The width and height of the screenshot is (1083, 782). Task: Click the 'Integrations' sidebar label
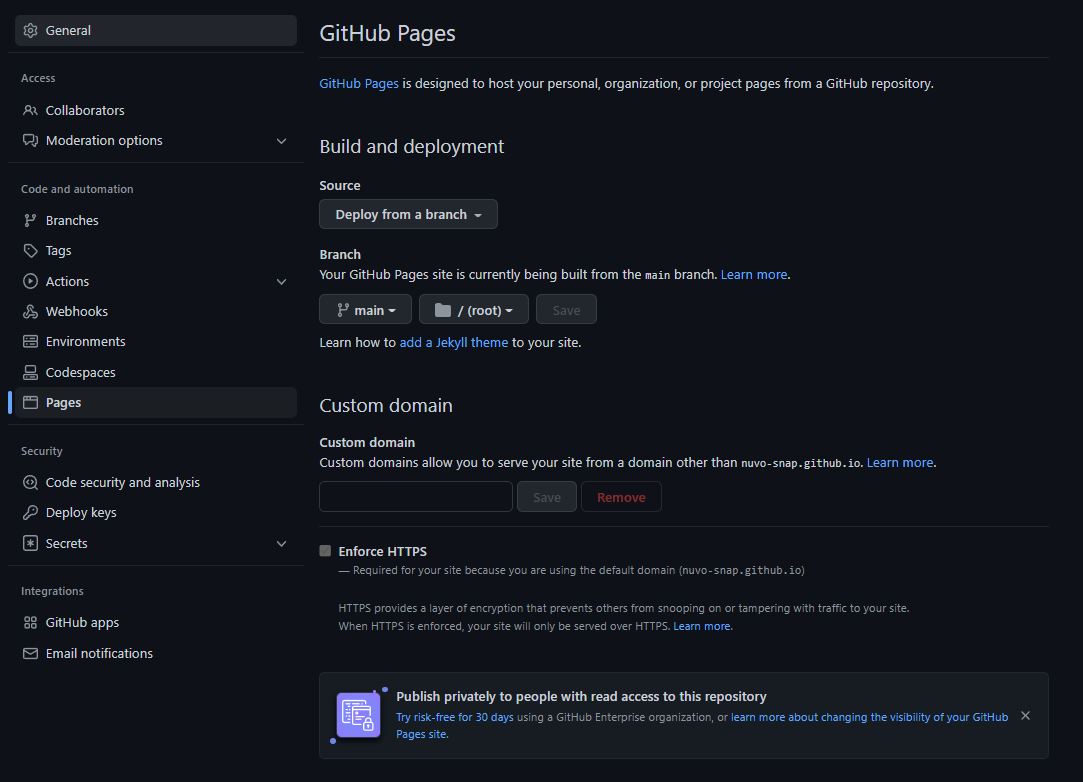(x=52, y=591)
